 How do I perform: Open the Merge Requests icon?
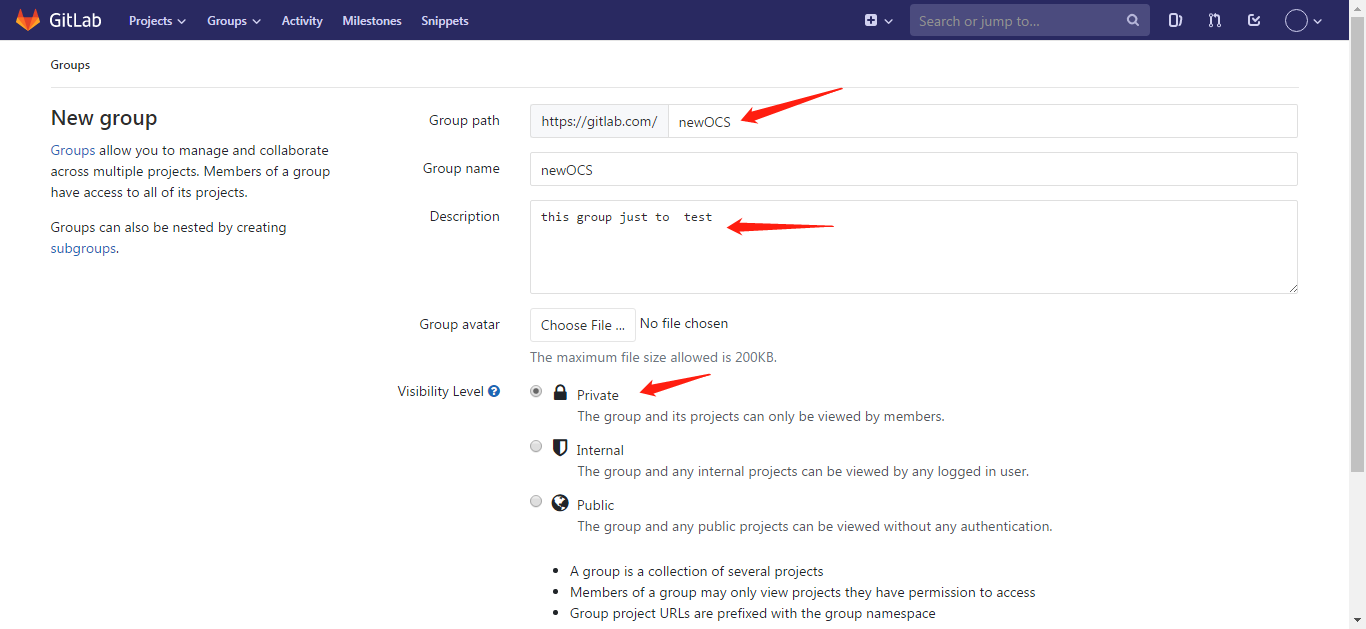pos(1214,20)
